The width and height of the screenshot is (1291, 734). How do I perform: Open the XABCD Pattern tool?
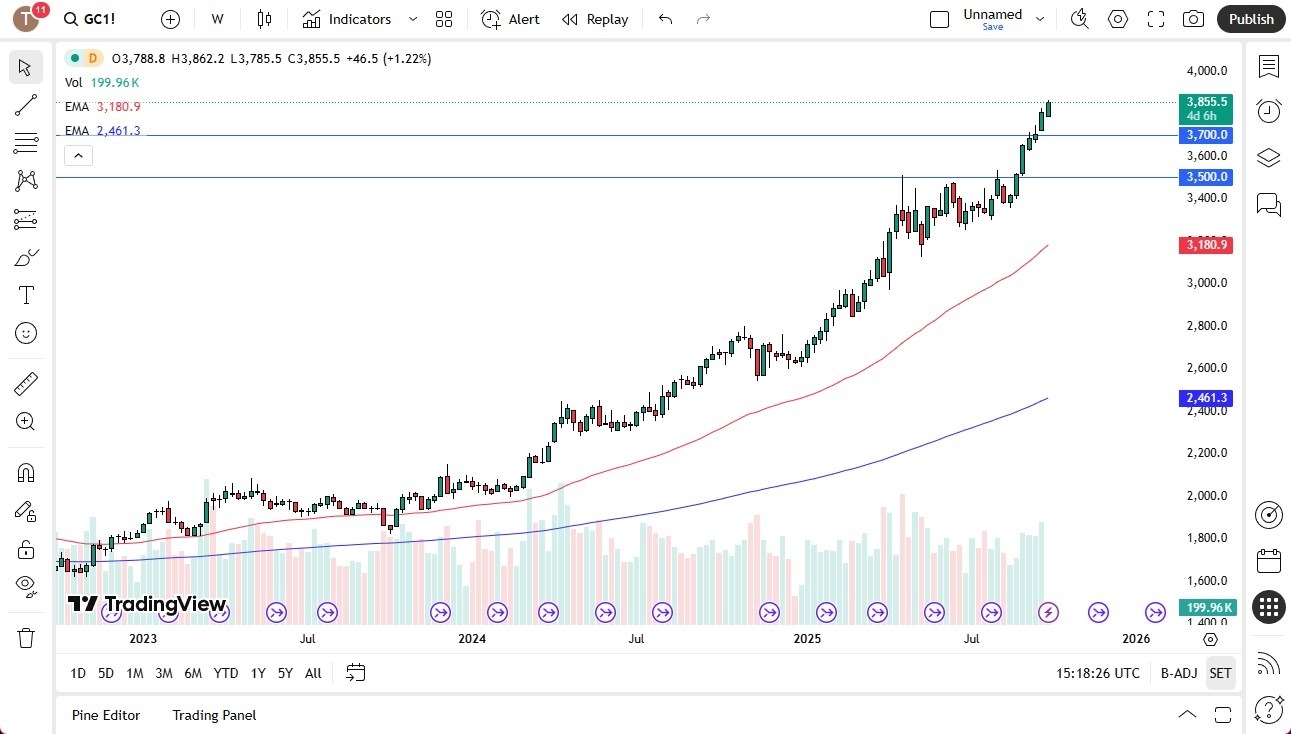point(25,181)
